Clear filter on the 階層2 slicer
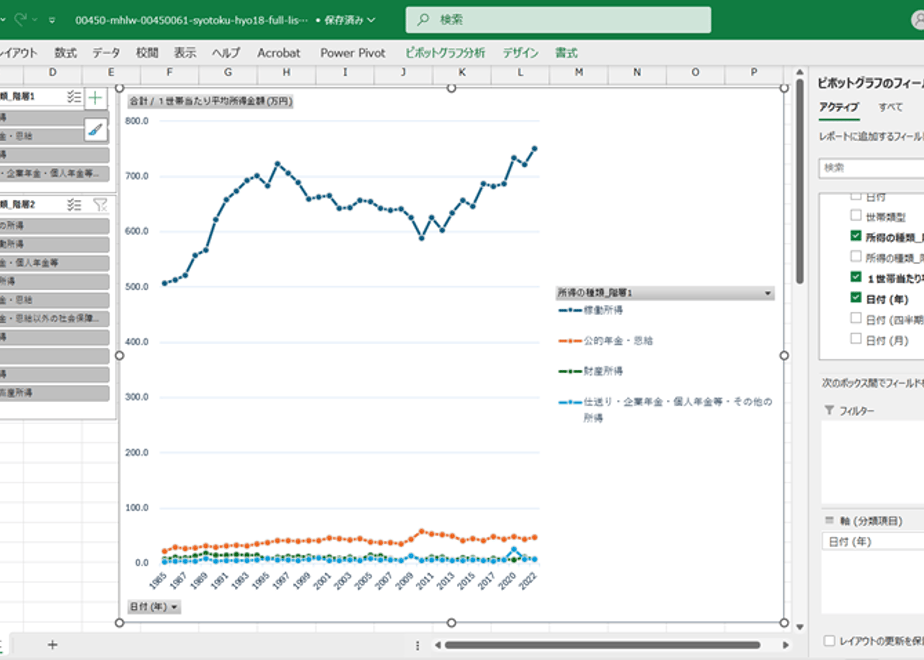Viewport: 924px width, 660px height. [x=100, y=204]
